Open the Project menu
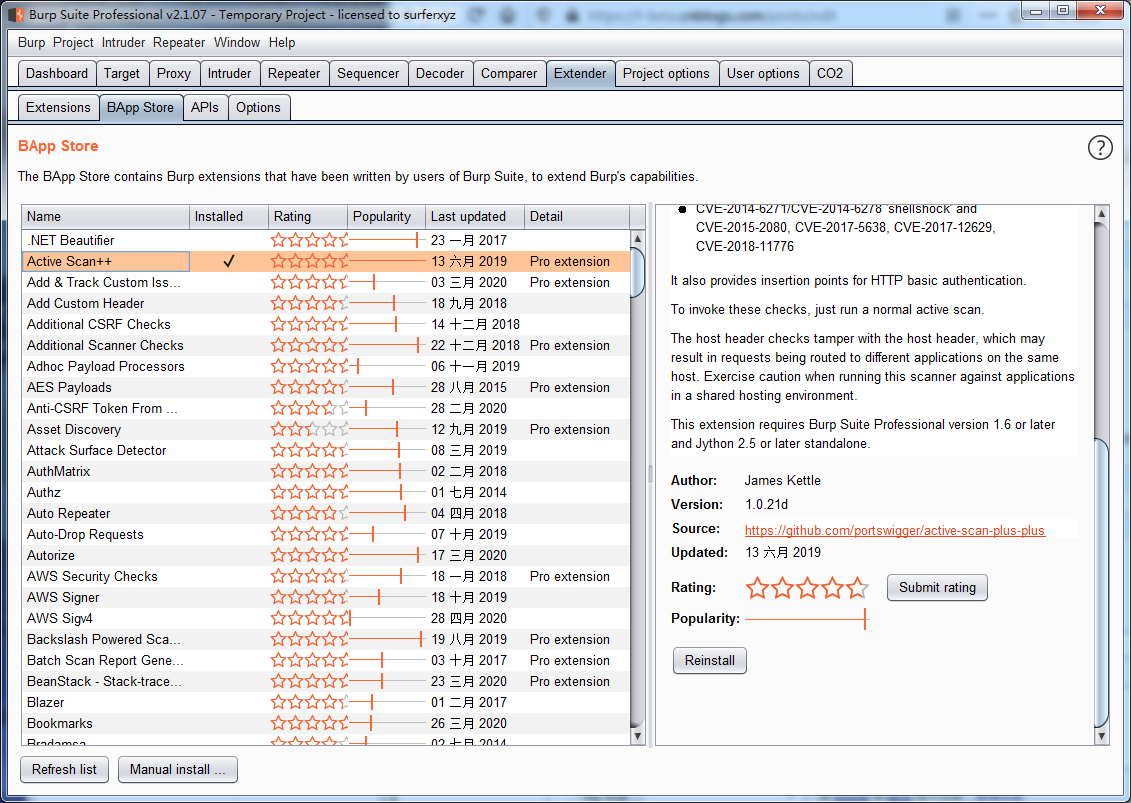This screenshot has height=803, width=1131. coord(73,43)
